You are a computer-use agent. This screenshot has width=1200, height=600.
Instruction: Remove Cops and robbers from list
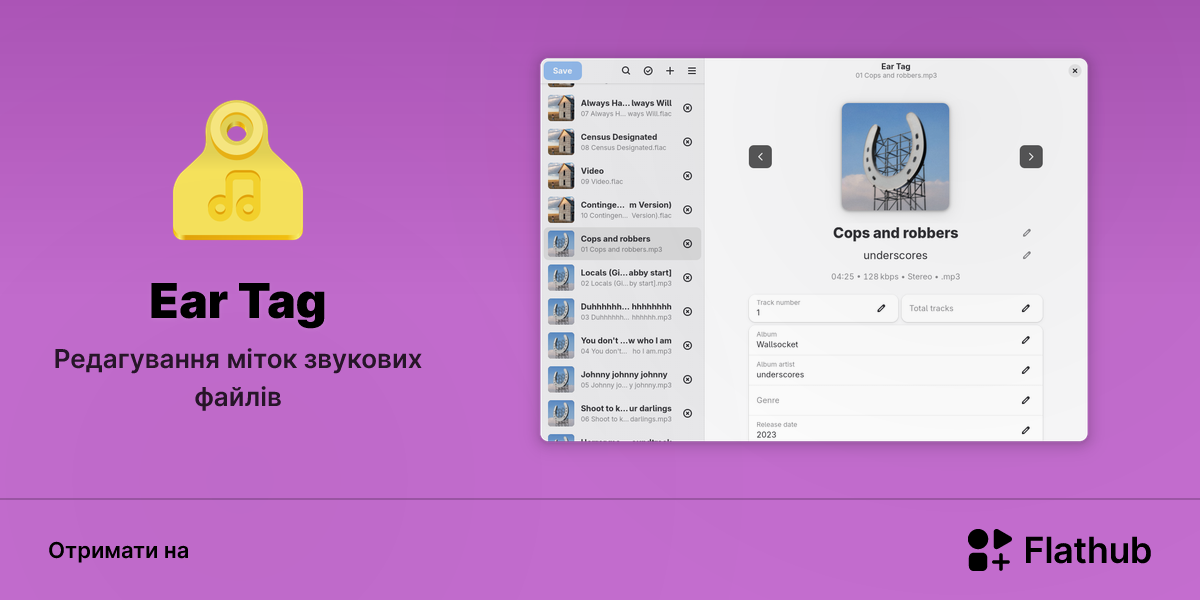click(687, 244)
